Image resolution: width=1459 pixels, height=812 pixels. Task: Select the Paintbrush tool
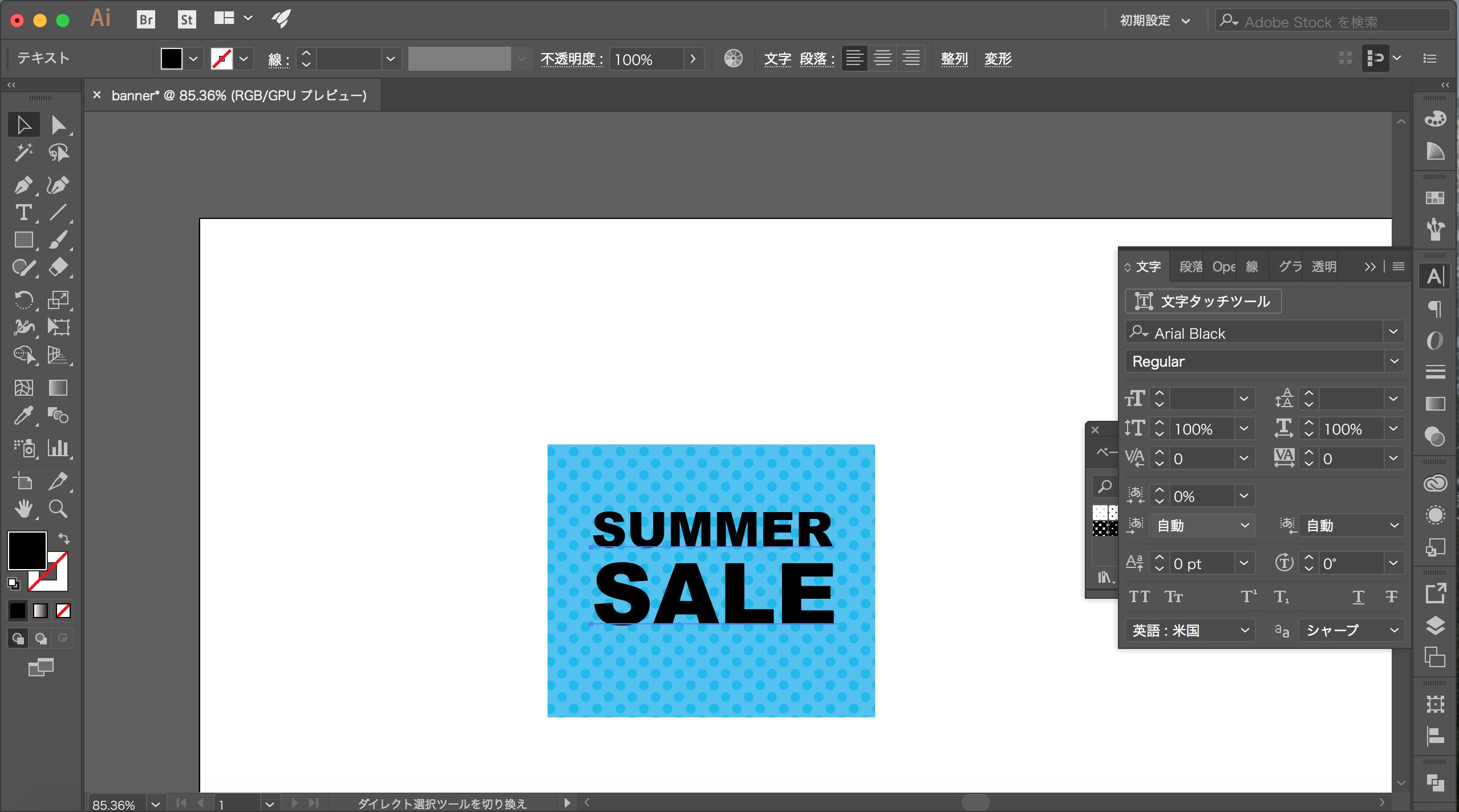(58, 240)
